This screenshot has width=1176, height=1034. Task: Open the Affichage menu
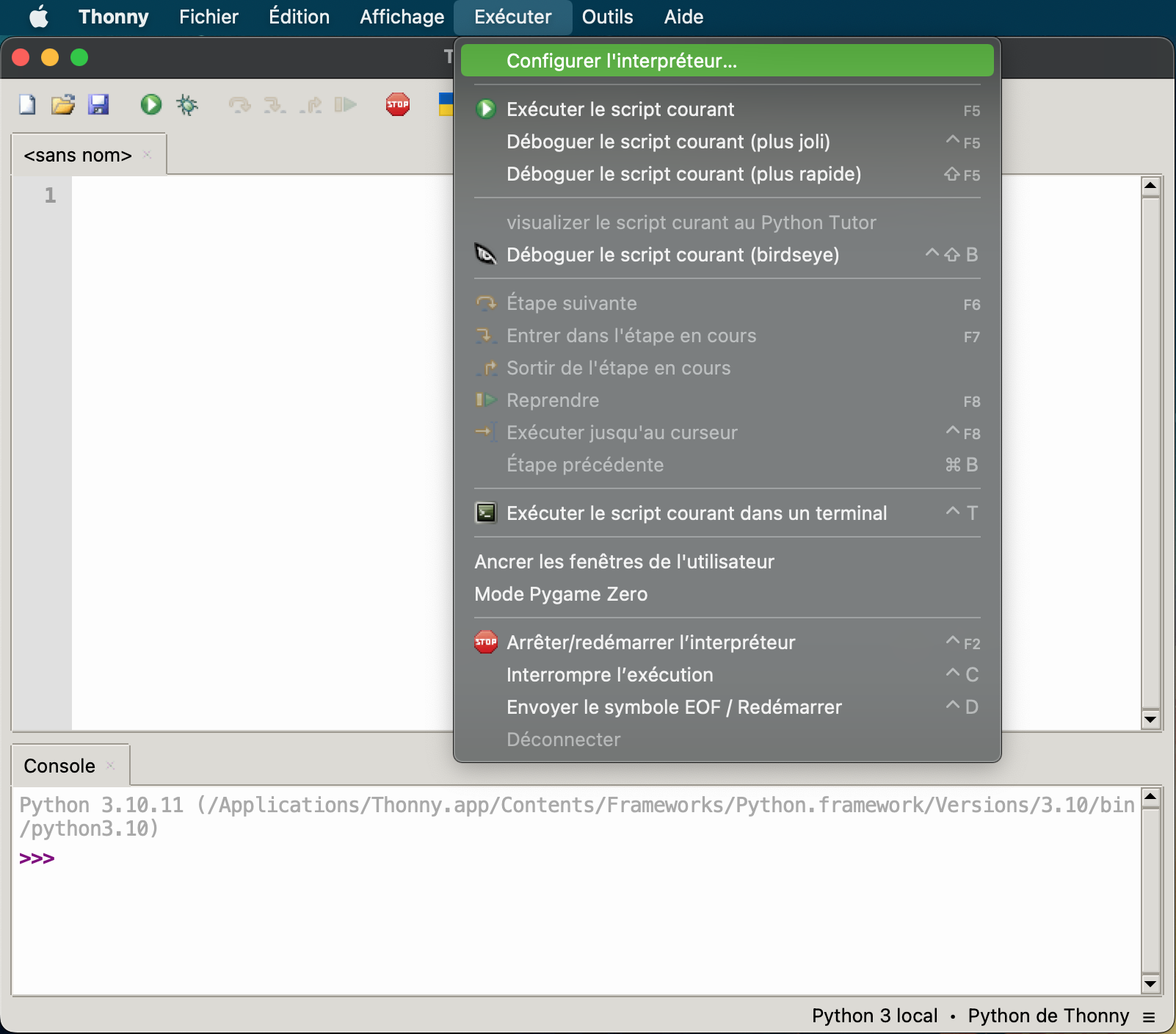pyautogui.click(x=402, y=17)
